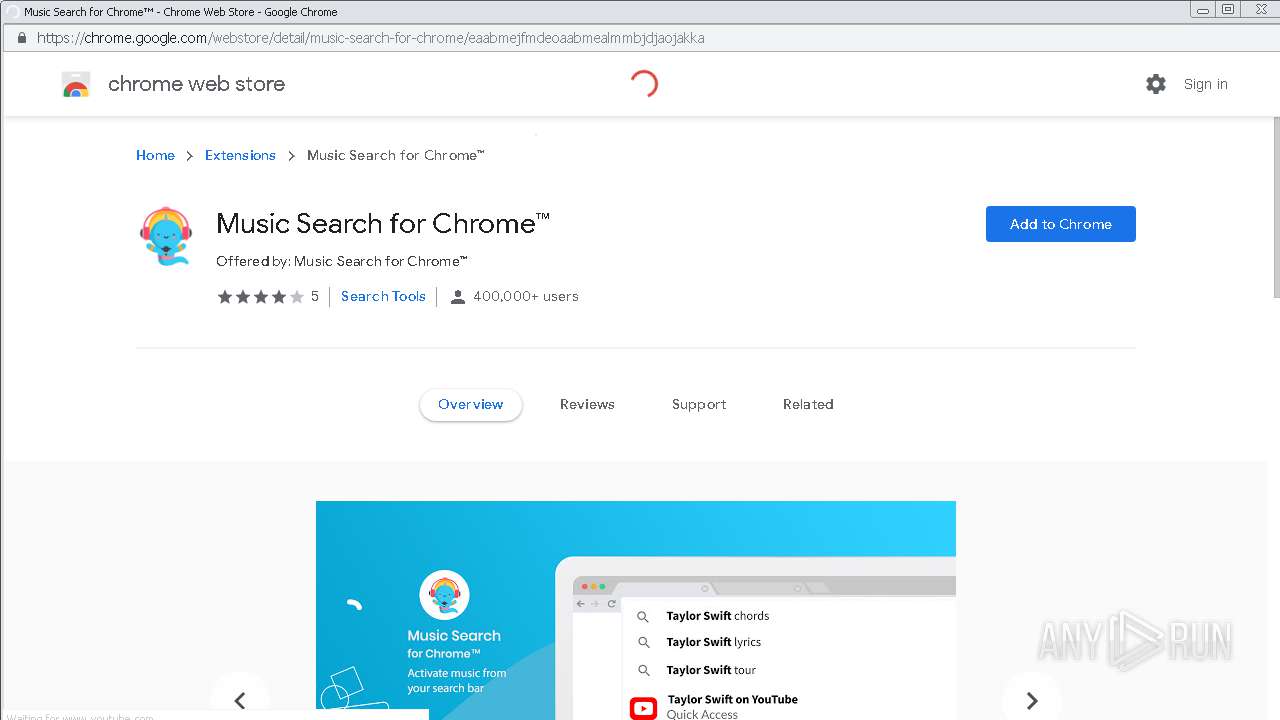Switch to the Related tab
1280x720 pixels.
808,405
